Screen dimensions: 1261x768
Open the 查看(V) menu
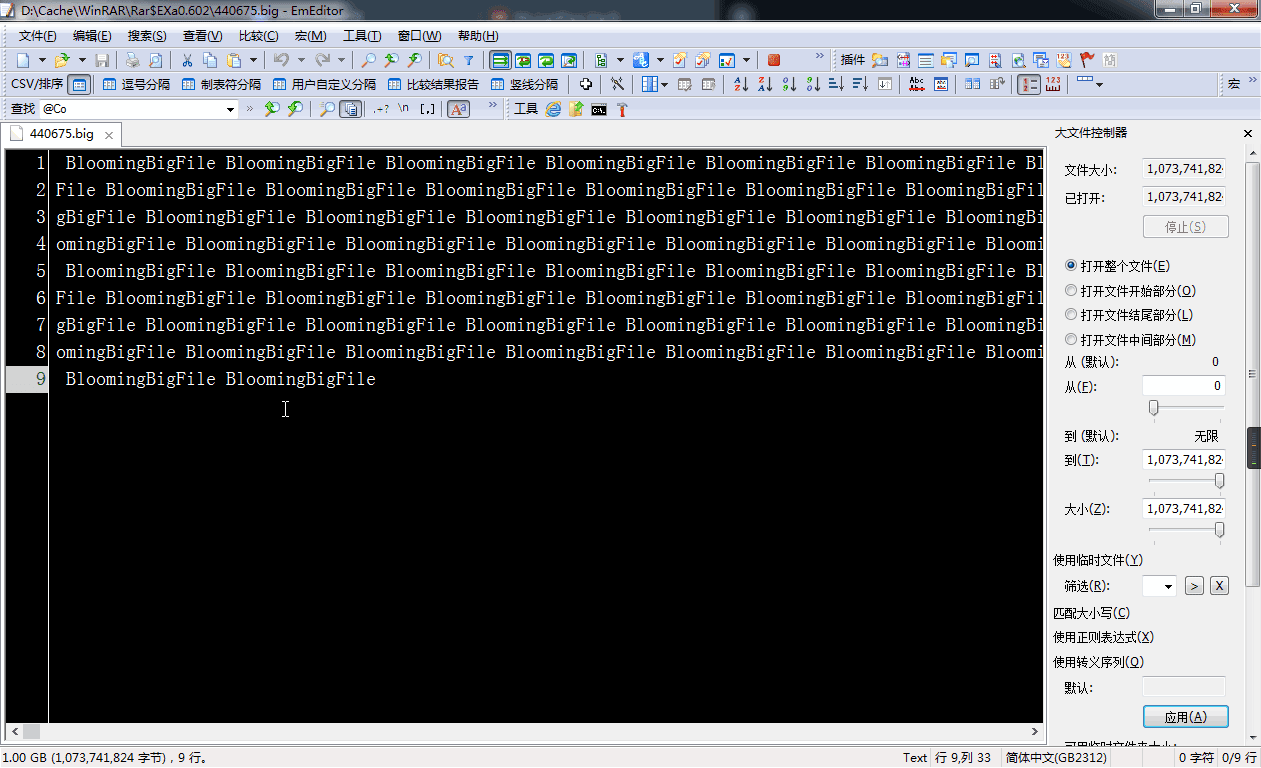(x=202, y=36)
